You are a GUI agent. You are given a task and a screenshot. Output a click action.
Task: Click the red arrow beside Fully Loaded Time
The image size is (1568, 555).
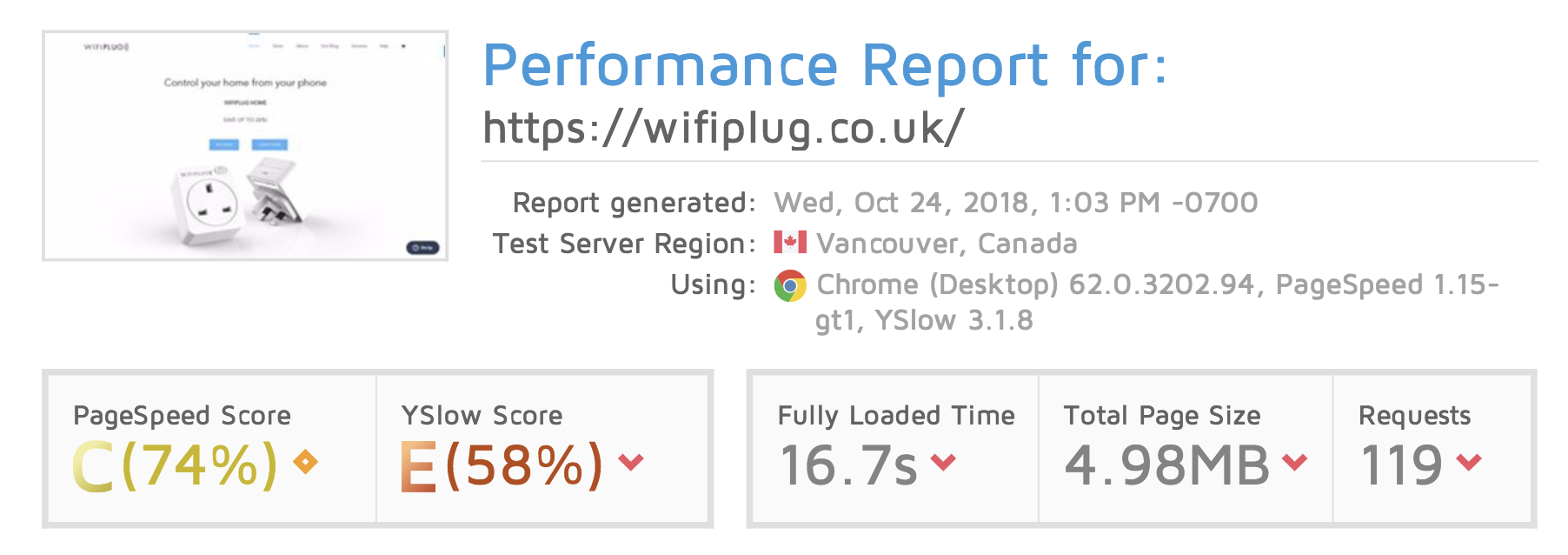point(943,461)
